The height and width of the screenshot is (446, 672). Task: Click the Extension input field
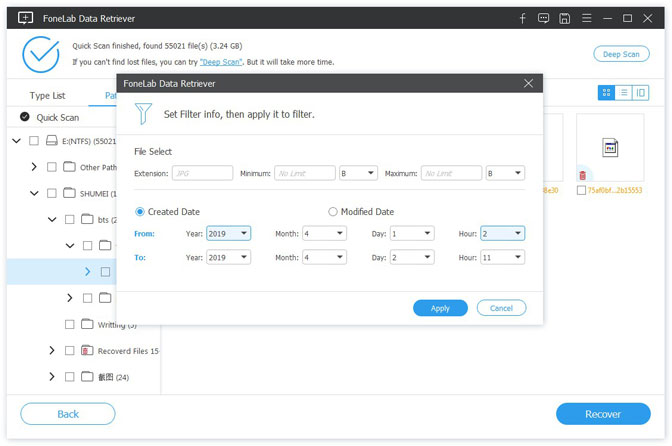[202, 173]
